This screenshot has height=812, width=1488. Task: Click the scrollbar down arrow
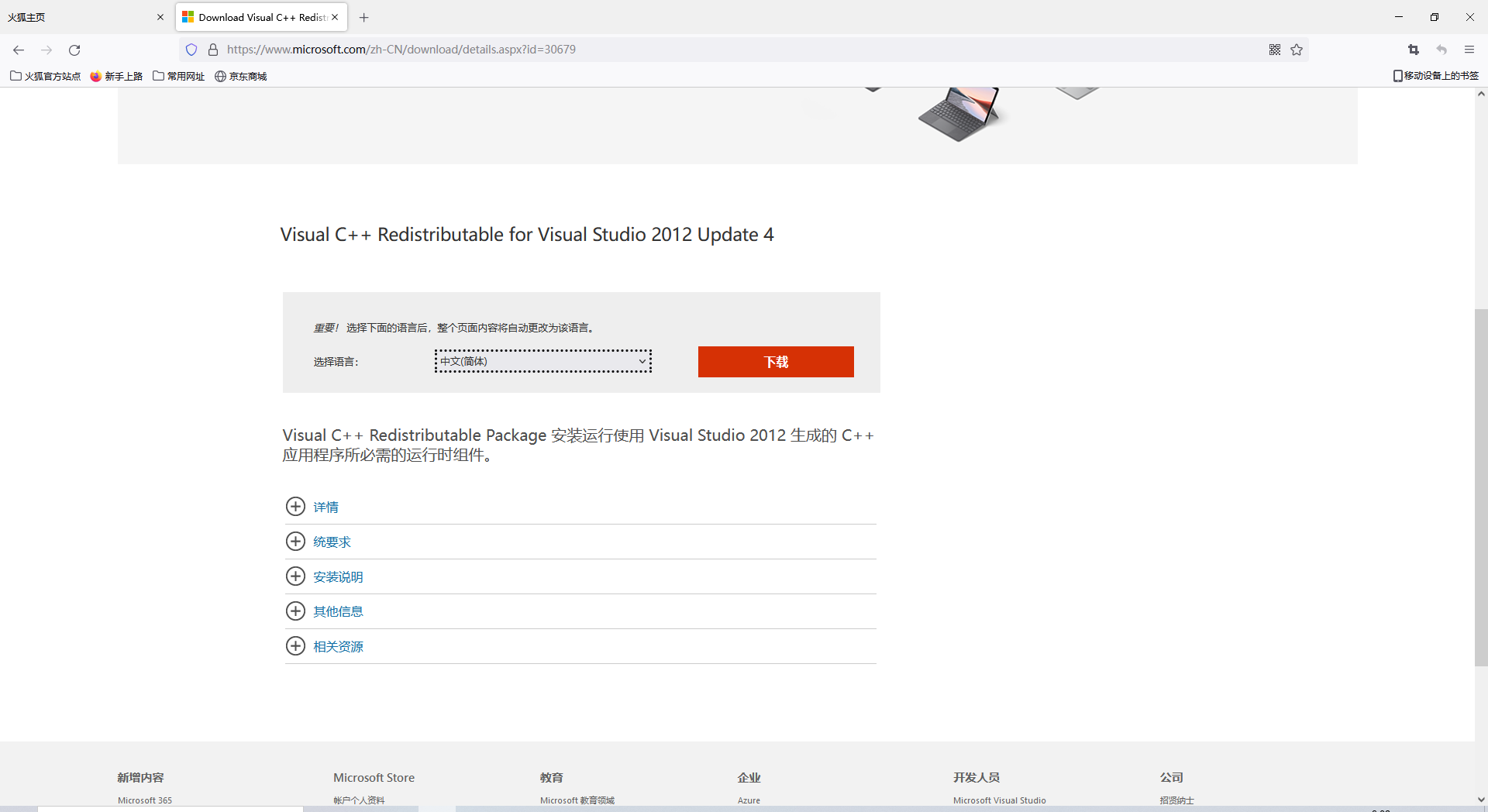point(1481,800)
